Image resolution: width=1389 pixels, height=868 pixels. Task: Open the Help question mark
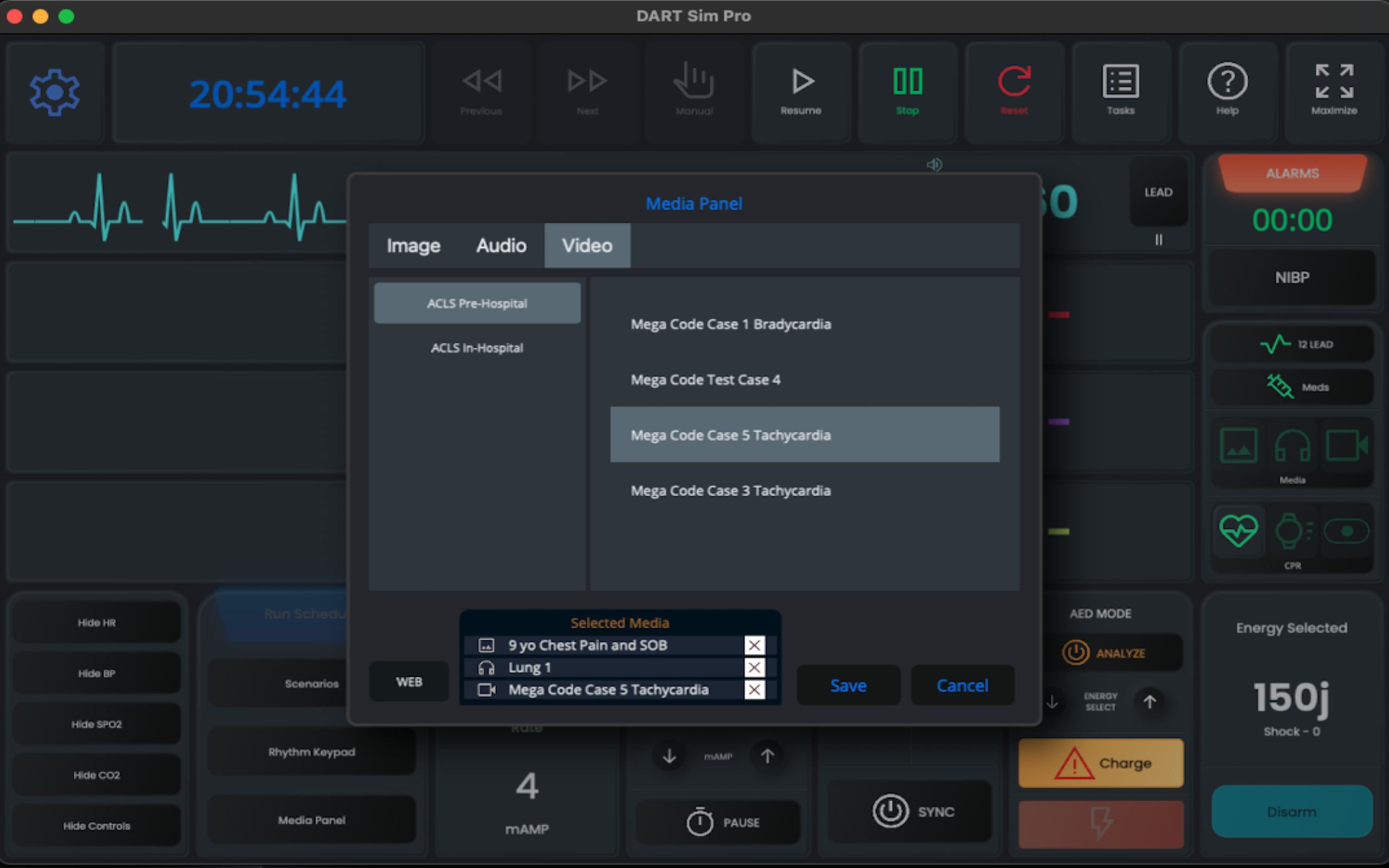(x=1227, y=92)
